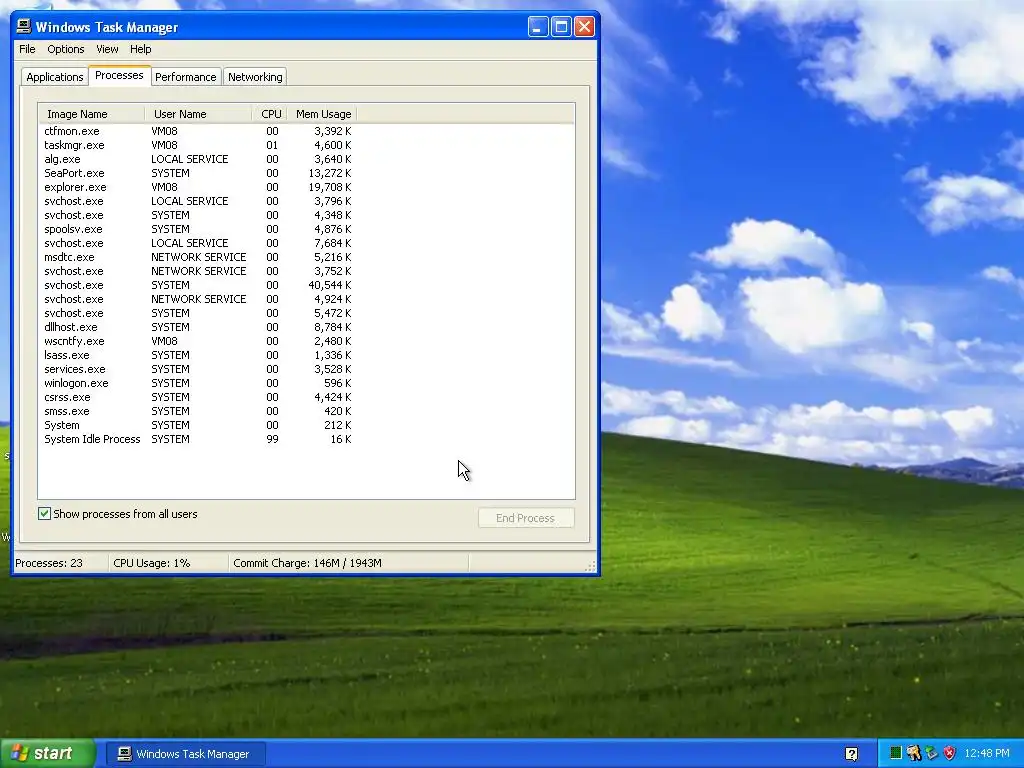Open the Options menu
1024x768 pixels.
coord(65,49)
